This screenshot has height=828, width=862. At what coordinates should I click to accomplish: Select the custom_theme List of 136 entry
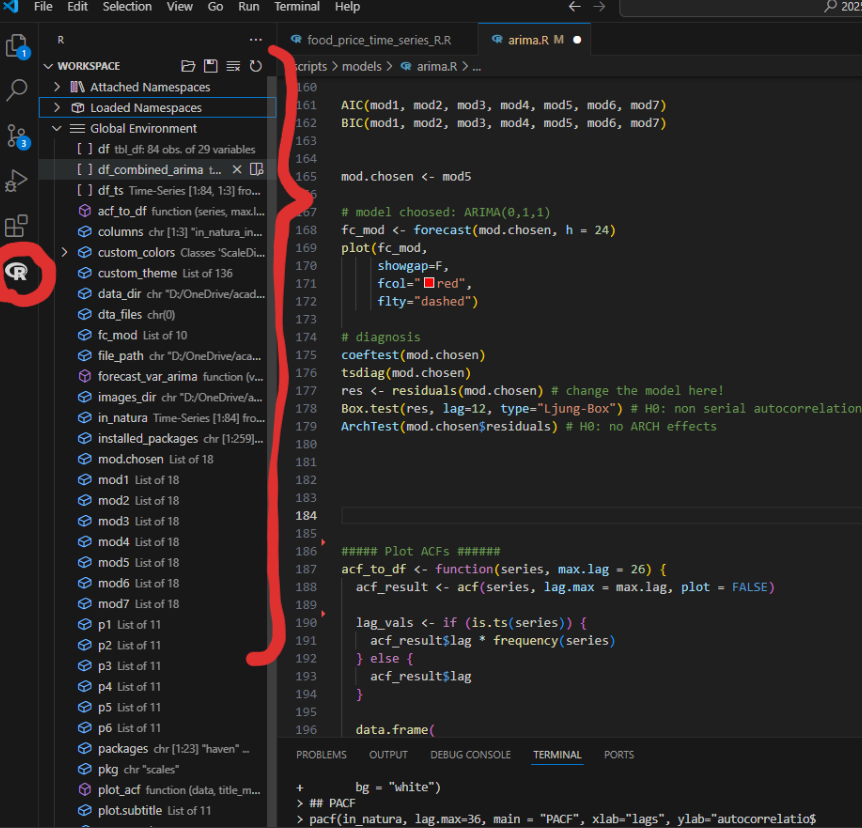(159, 273)
